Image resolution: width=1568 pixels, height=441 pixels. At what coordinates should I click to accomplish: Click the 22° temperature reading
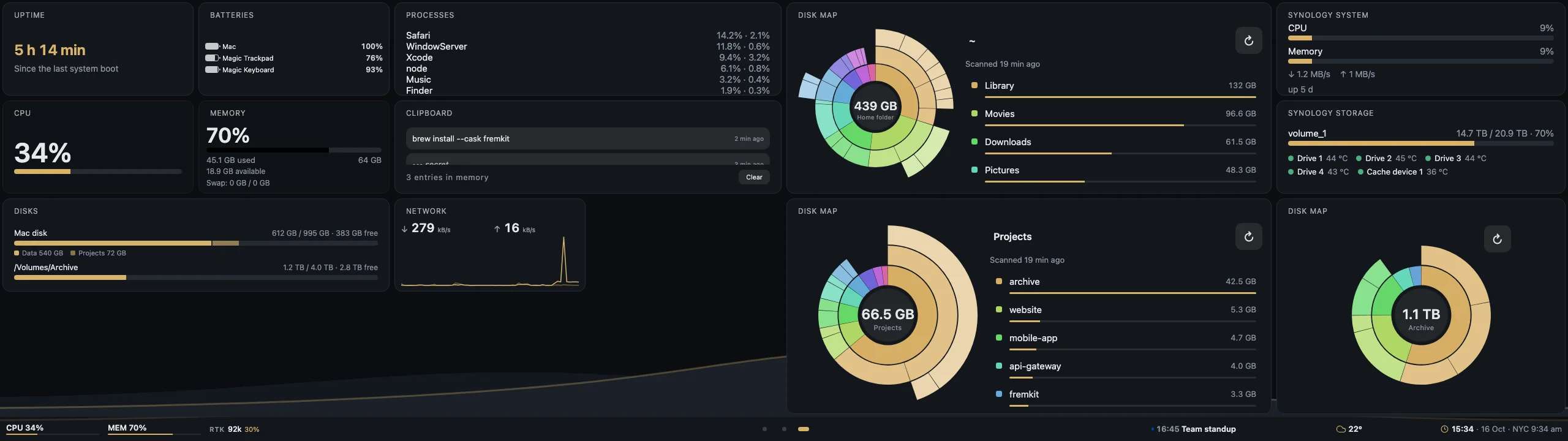click(1355, 429)
